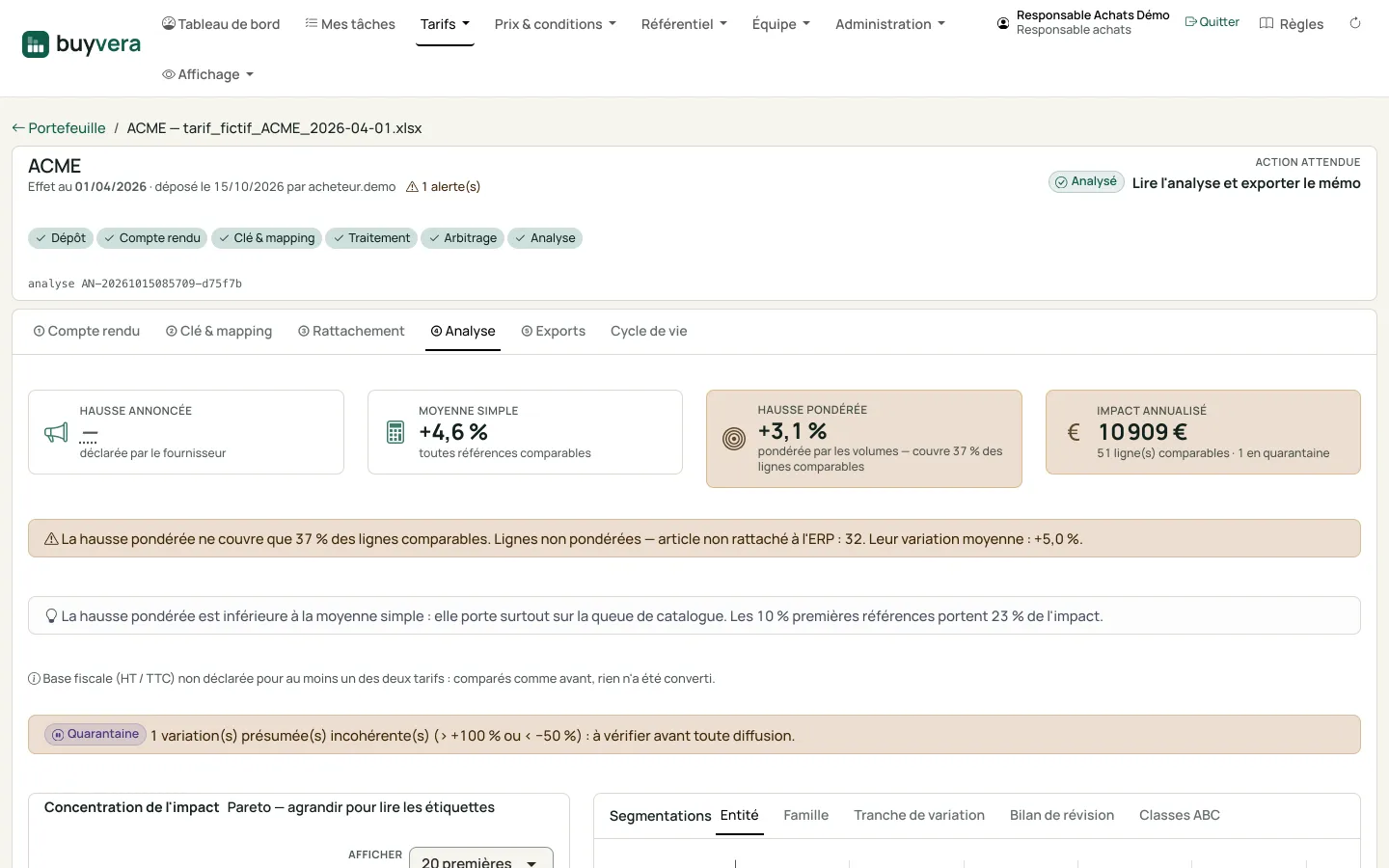Select the Famille segmentation tab

point(806,815)
